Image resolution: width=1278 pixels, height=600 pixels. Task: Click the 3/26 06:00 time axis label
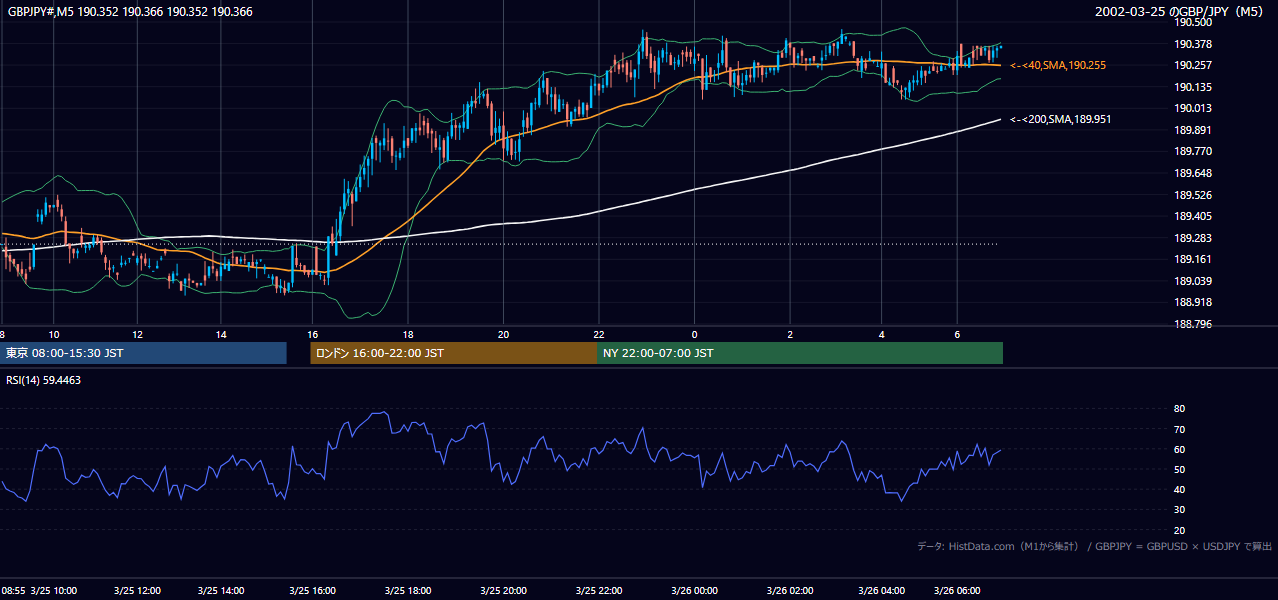pos(957,590)
